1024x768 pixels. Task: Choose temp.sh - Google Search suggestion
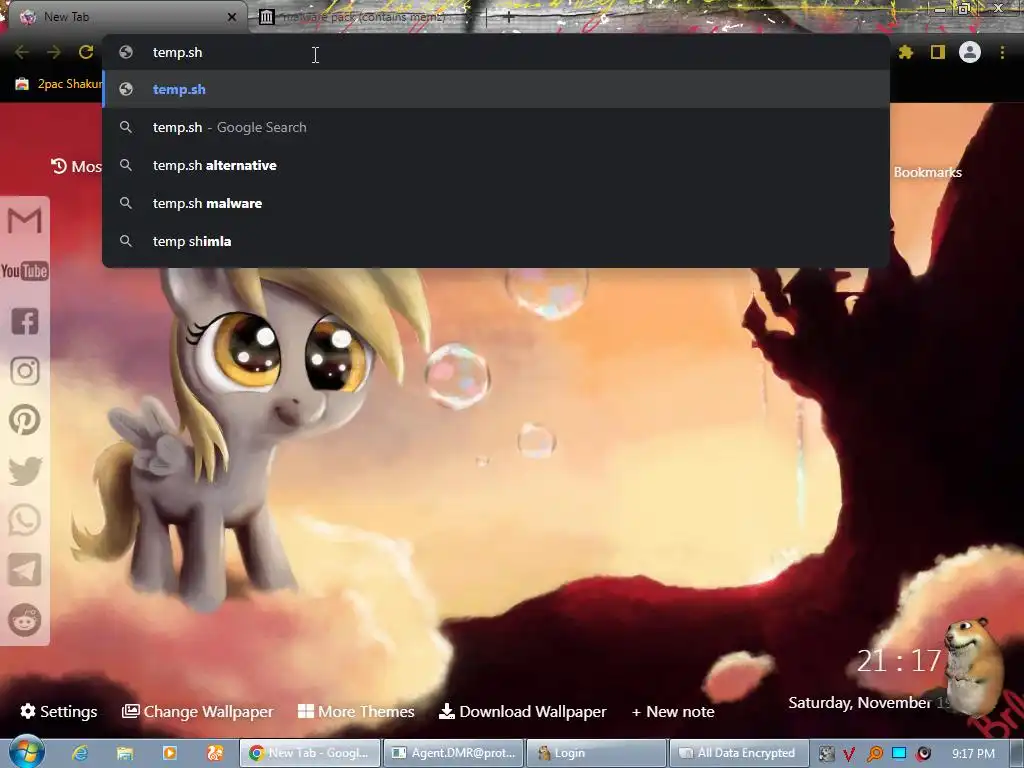[x=496, y=127]
